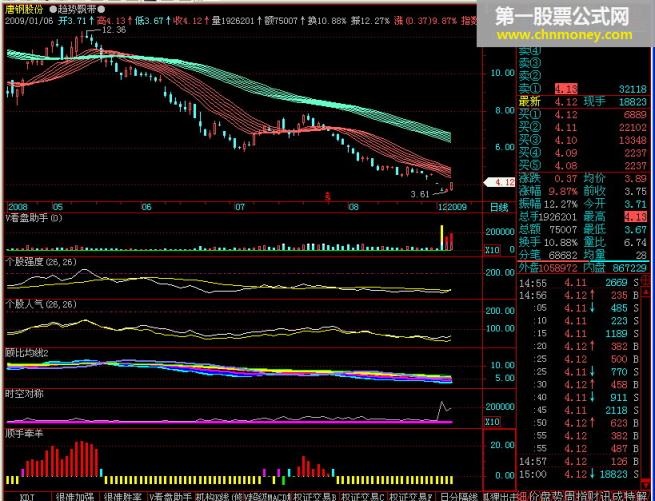Viewport: 655px width, 501px height.
Task: Click the 买④ bid price 4.09
Action: tap(566, 153)
